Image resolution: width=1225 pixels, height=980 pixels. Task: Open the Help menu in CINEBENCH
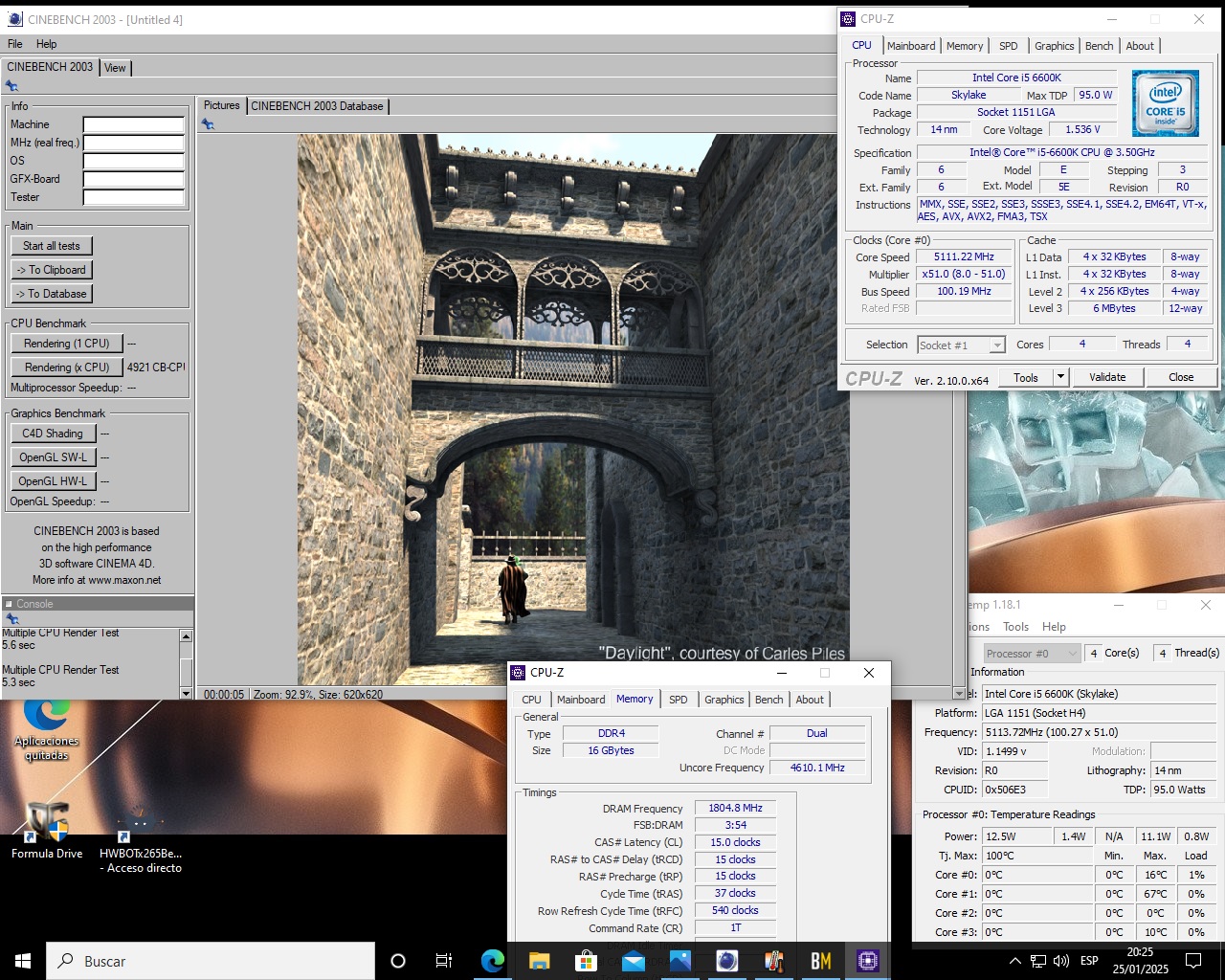(x=46, y=44)
